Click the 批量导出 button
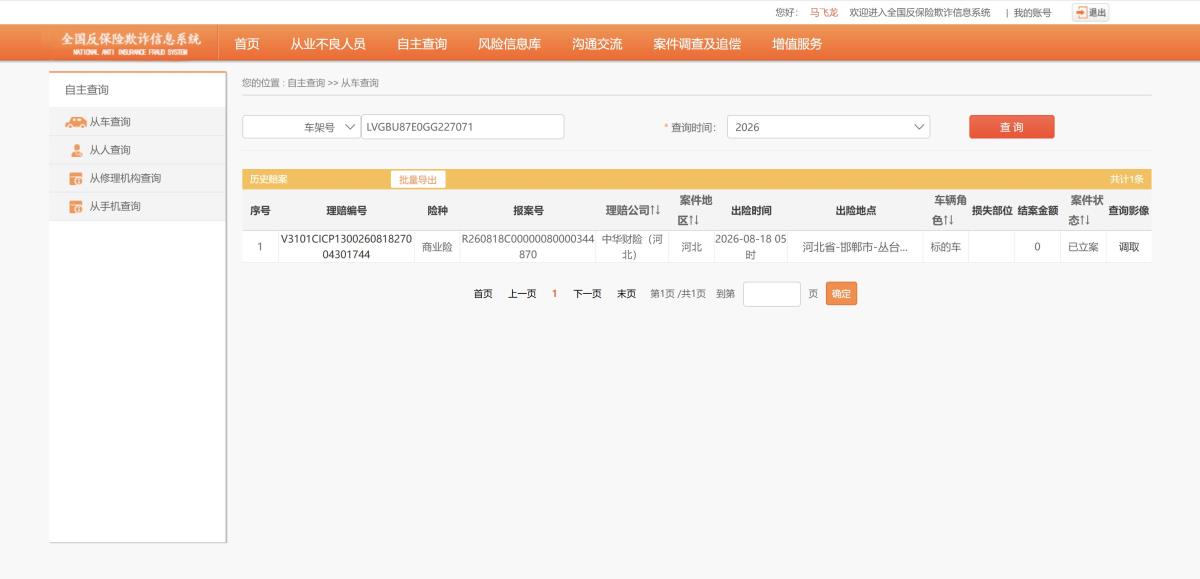Viewport: 1200px width, 579px height. pyautogui.click(x=418, y=180)
